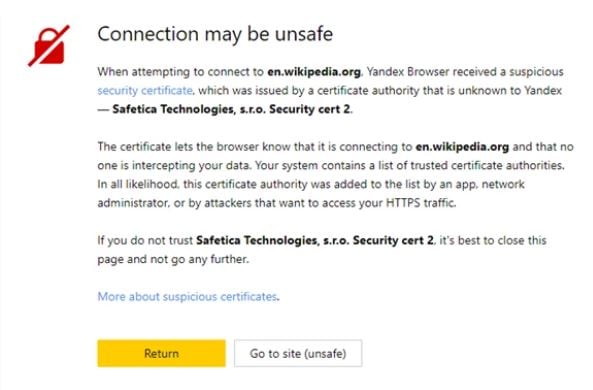593x390 pixels.
Task: Click the 'Connection may be unsafe' heading
Action: tap(215, 34)
